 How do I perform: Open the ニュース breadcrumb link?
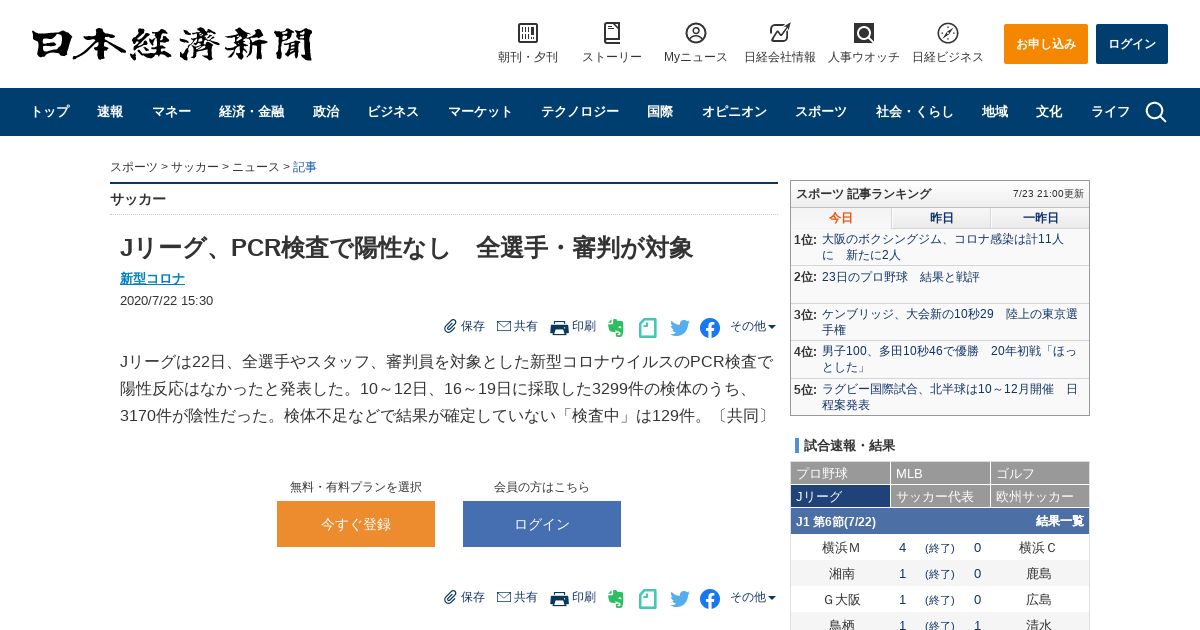256,167
